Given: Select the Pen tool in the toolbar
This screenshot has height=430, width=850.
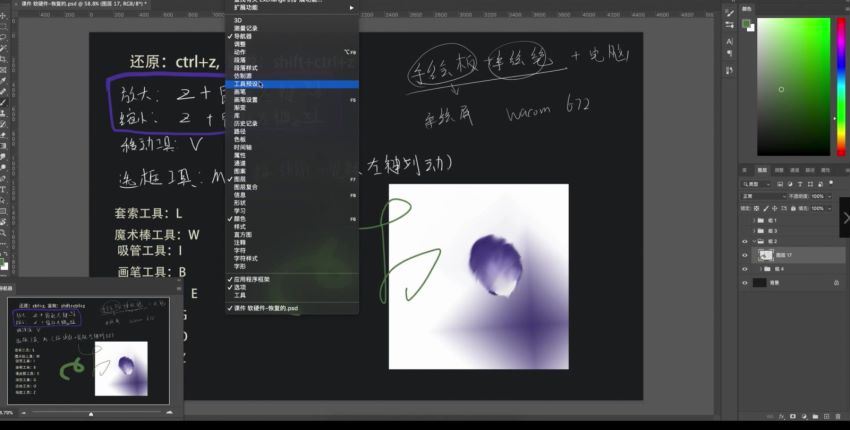Looking at the screenshot, I should [x=4, y=178].
